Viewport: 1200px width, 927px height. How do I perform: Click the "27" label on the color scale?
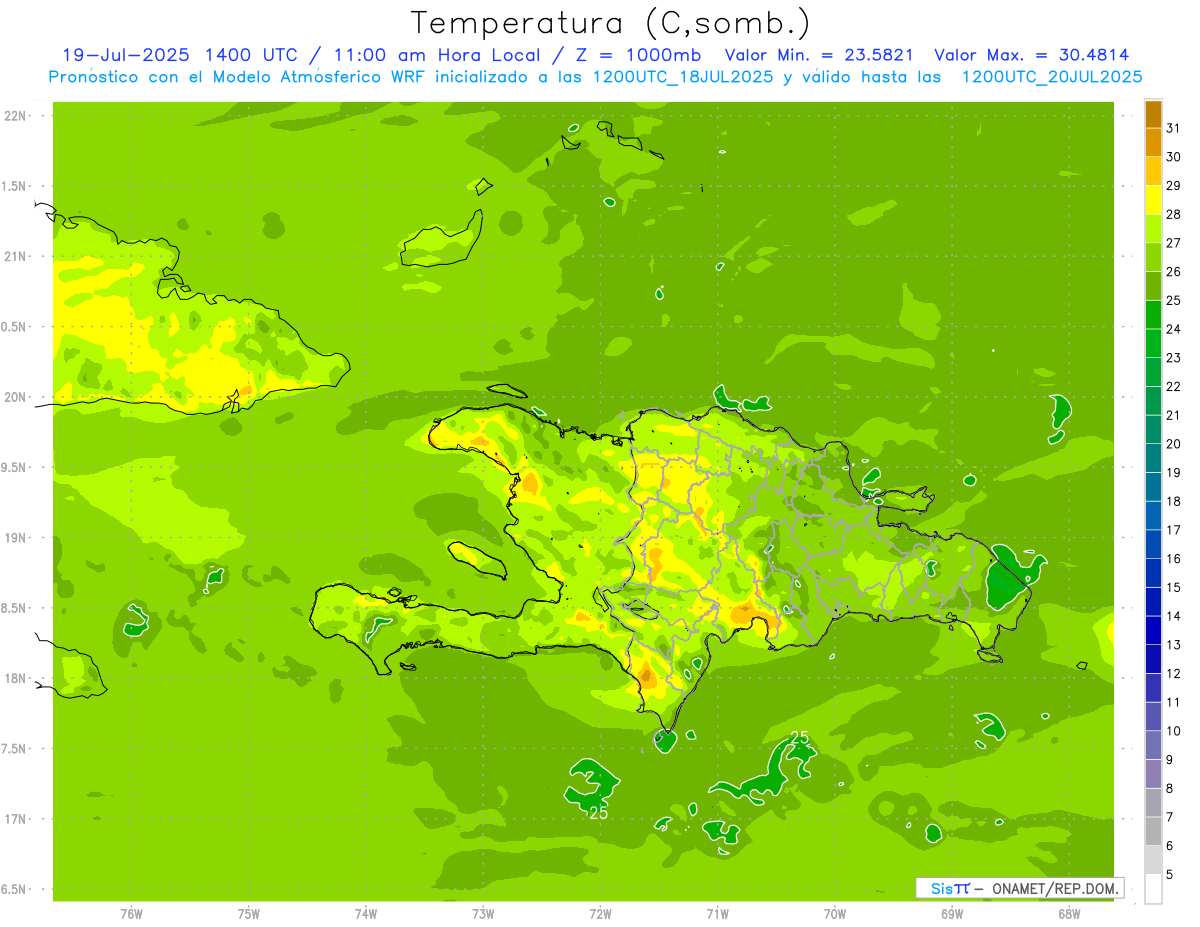tap(1173, 243)
